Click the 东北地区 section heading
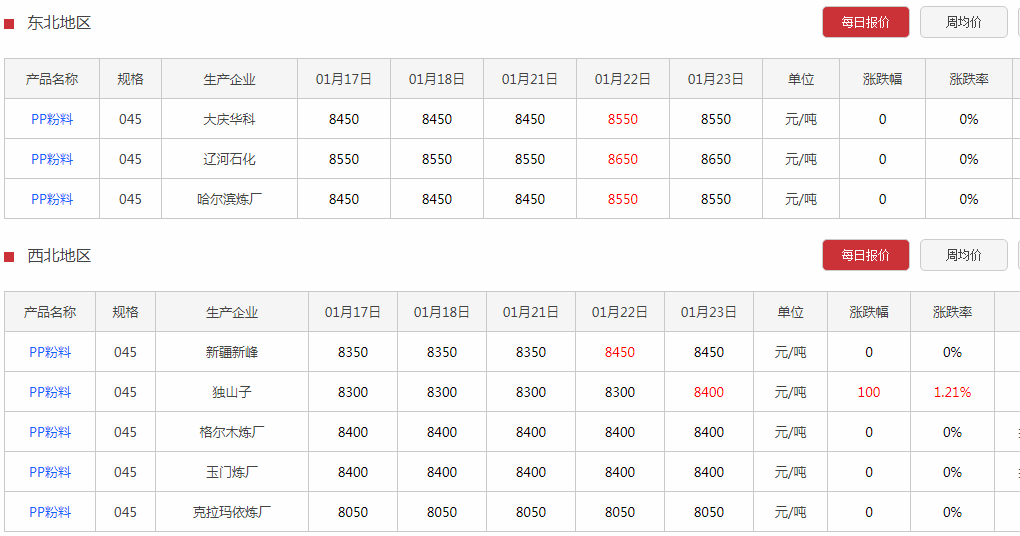This screenshot has width=1020, height=536. pyautogui.click(x=59, y=23)
